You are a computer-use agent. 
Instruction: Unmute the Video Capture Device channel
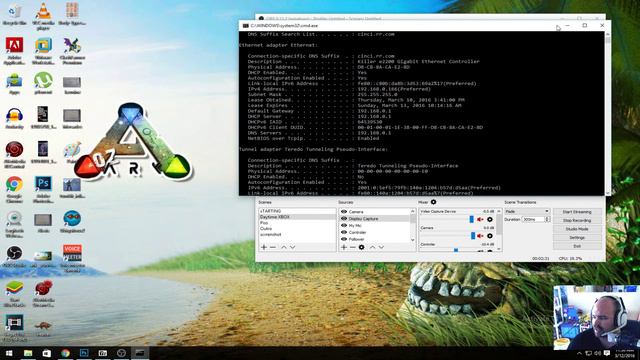pos(480,220)
